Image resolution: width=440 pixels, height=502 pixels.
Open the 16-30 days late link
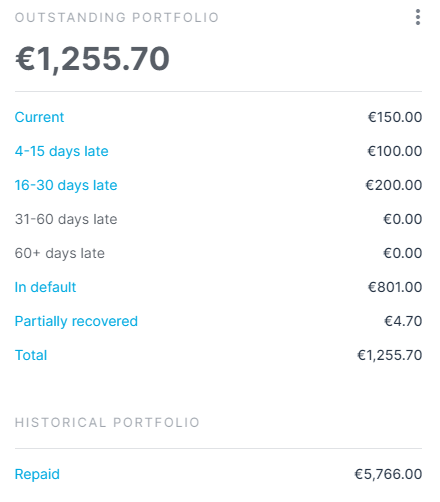coord(66,186)
